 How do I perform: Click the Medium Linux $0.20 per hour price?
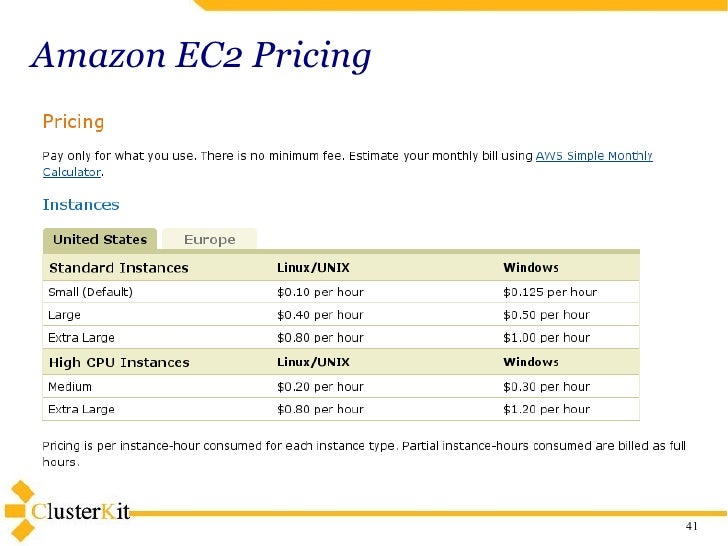[320, 387]
